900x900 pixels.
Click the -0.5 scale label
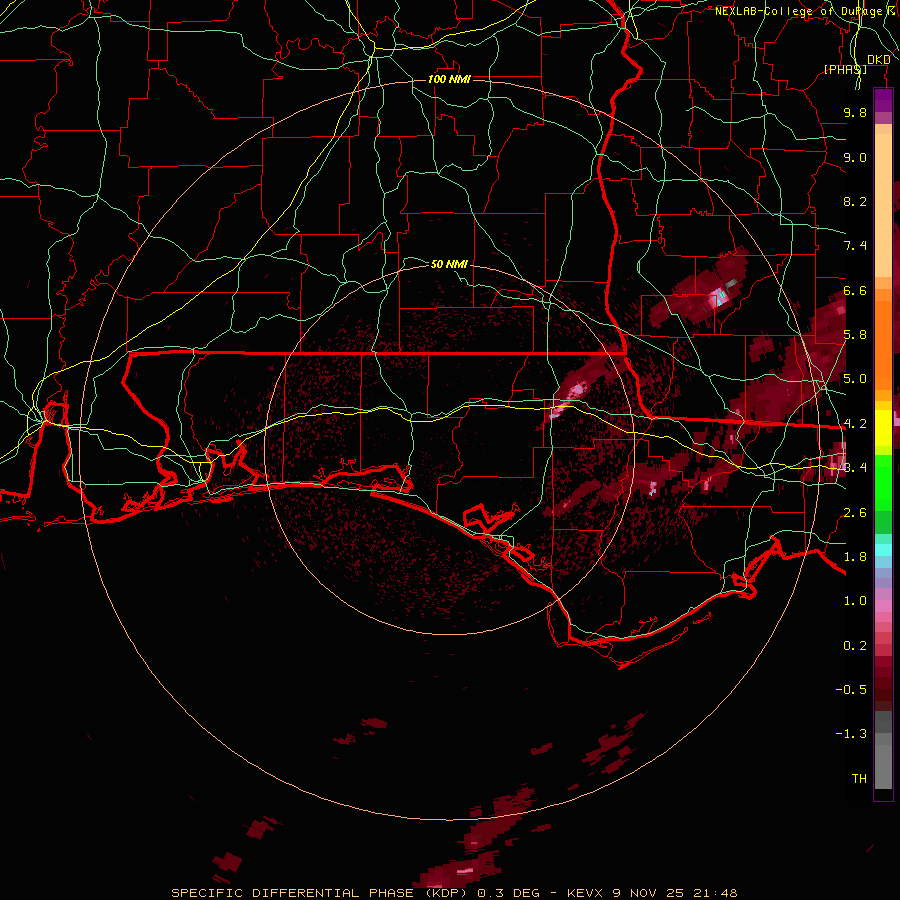(x=851, y=690)
